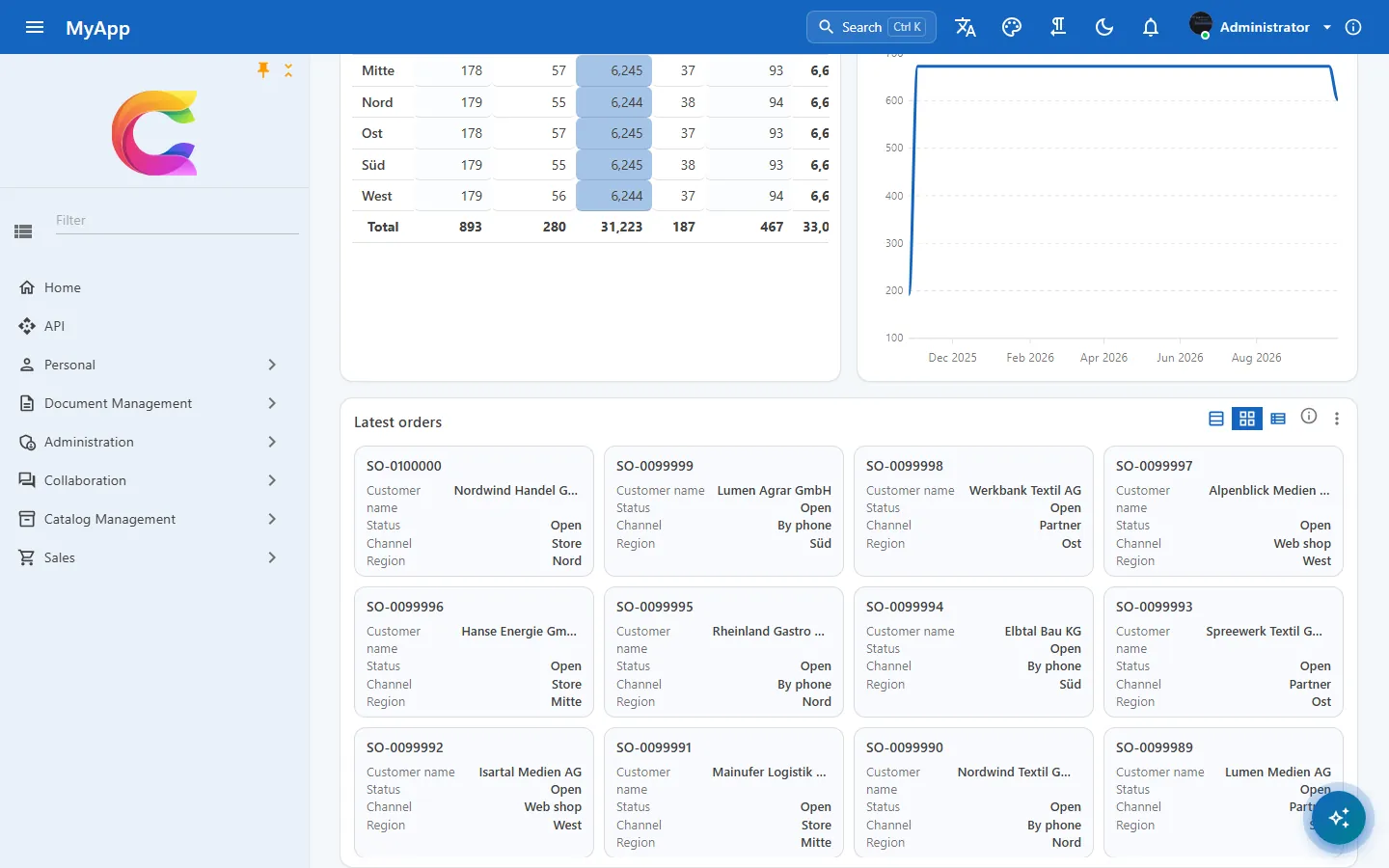Show Latest orders info icon
The width and height of the screenshot is (1389, 868).
pos(1309,416)
